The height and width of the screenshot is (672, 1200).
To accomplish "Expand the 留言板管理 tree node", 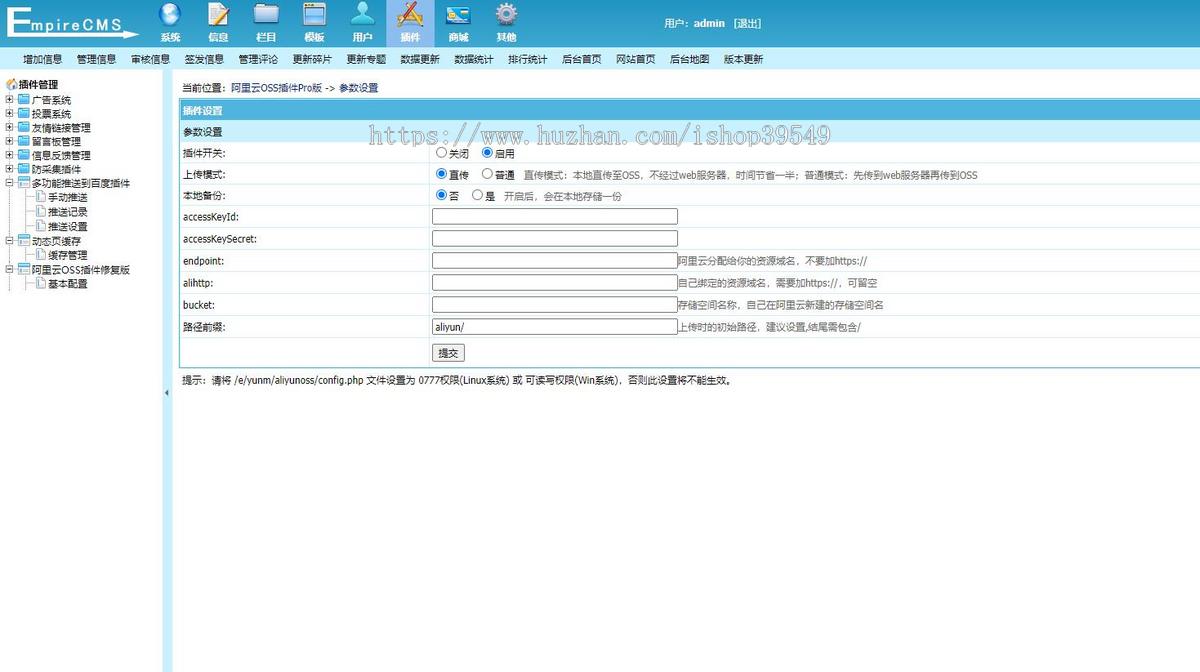I will pyautogui.click(x=10, y=142).
